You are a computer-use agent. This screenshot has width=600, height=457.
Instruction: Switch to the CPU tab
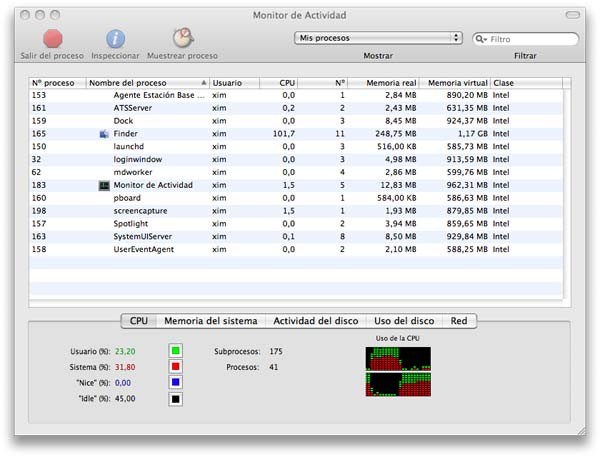pos(139,321)
